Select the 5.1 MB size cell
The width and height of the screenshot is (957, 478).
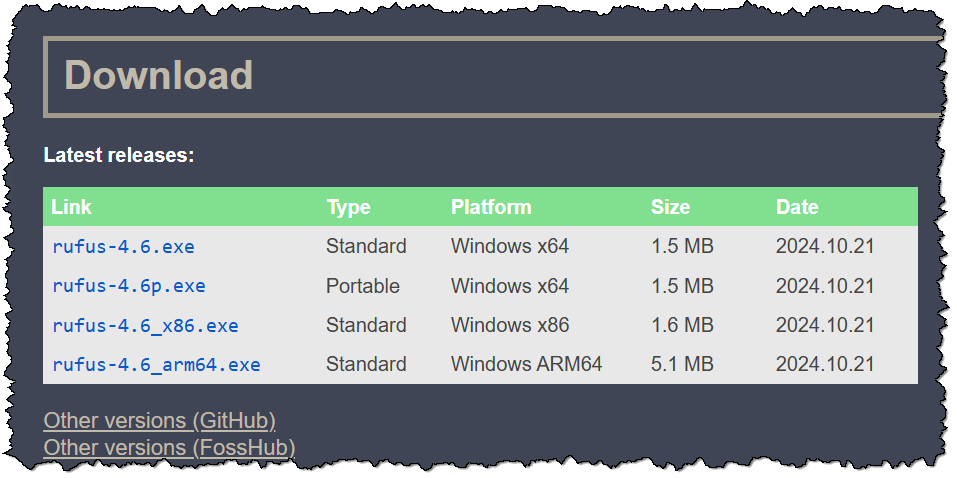pos(682,364)
